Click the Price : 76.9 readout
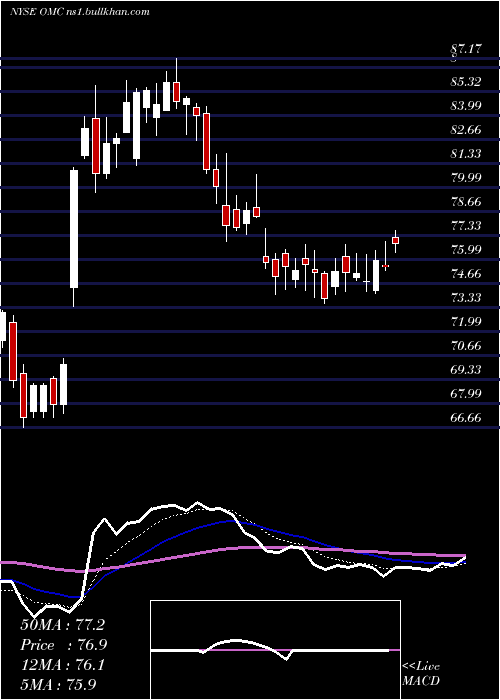The image size is (500, 700). point(63,645)
